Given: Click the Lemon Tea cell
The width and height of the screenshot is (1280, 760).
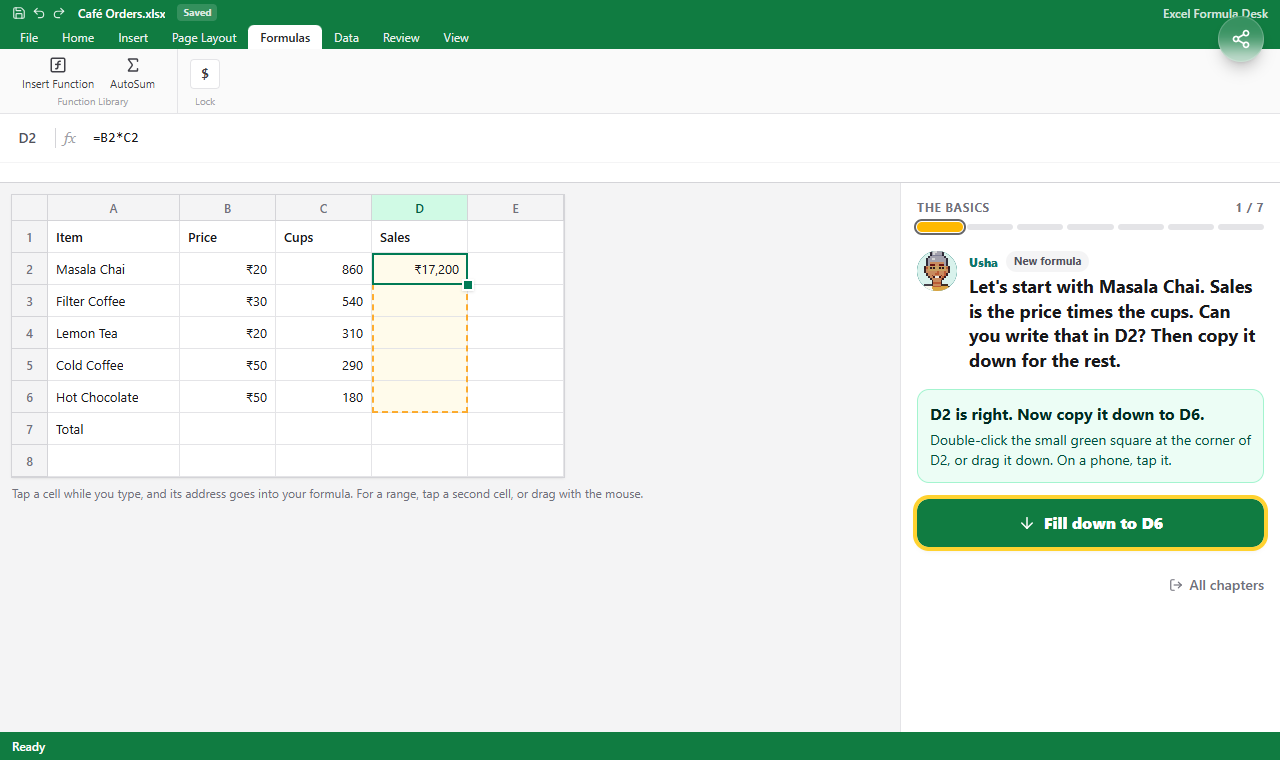Looking at the screenshot, I should point(114,333).
